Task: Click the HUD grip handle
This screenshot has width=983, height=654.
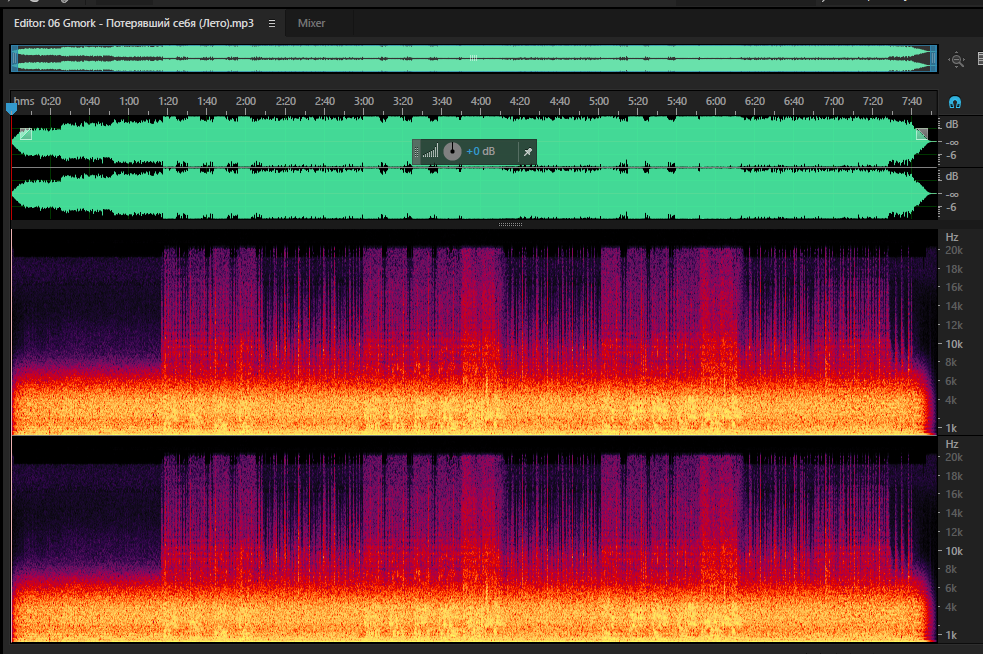Action: coord(416,152)
